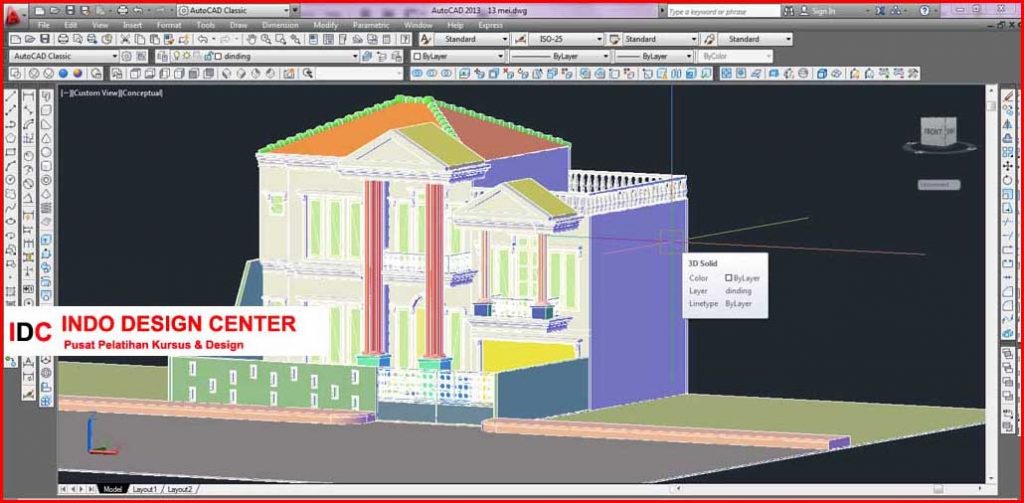
Task: Switch to the Layout1 tab
Action: coord(144,489)
